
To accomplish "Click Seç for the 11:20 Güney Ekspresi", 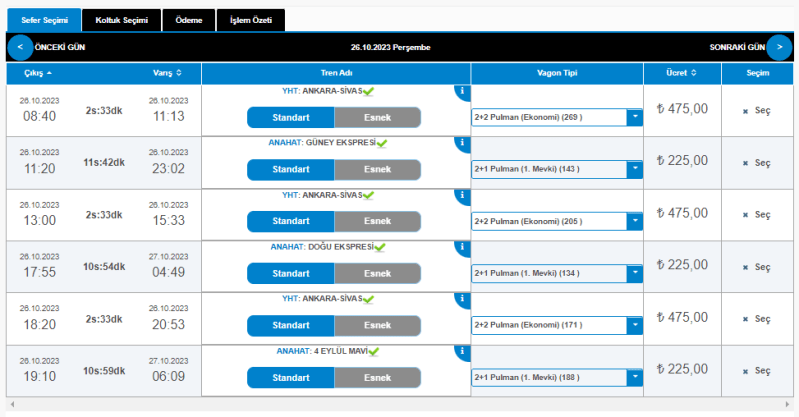I will tap(757, 162).
